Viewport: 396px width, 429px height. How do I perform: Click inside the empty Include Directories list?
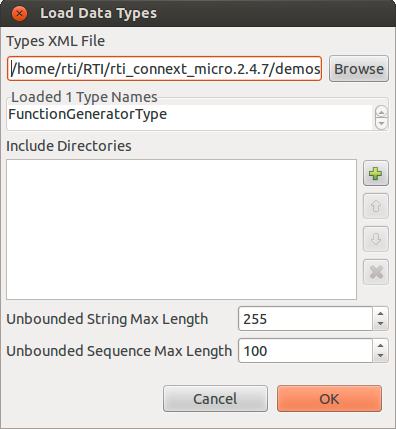point(181,229)
